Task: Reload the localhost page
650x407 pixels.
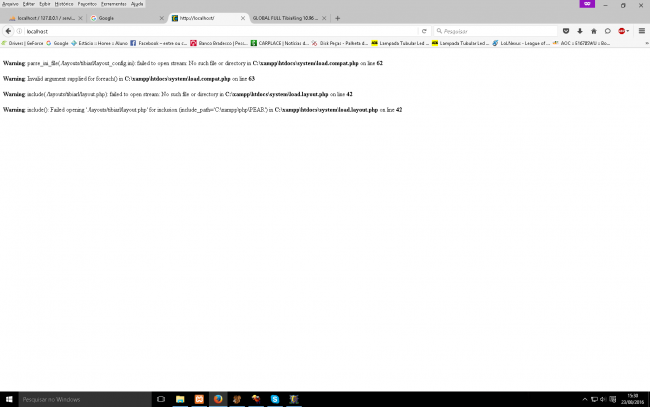Action: pyautogui.click(x=425, y=31)
